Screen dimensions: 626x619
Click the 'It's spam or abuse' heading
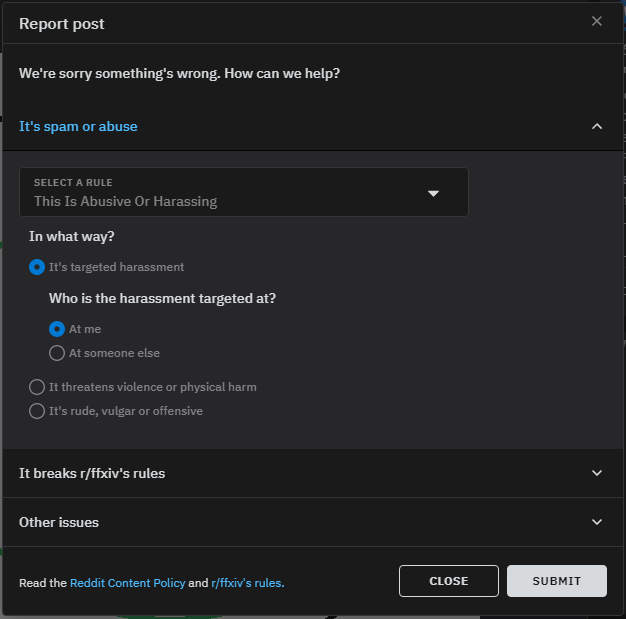pos(78,126)
